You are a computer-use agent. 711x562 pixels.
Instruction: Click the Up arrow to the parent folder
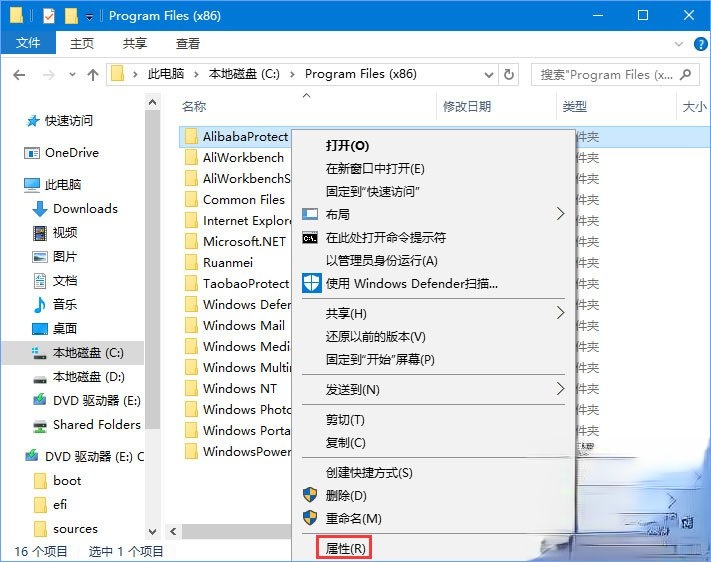pos(93,74)
